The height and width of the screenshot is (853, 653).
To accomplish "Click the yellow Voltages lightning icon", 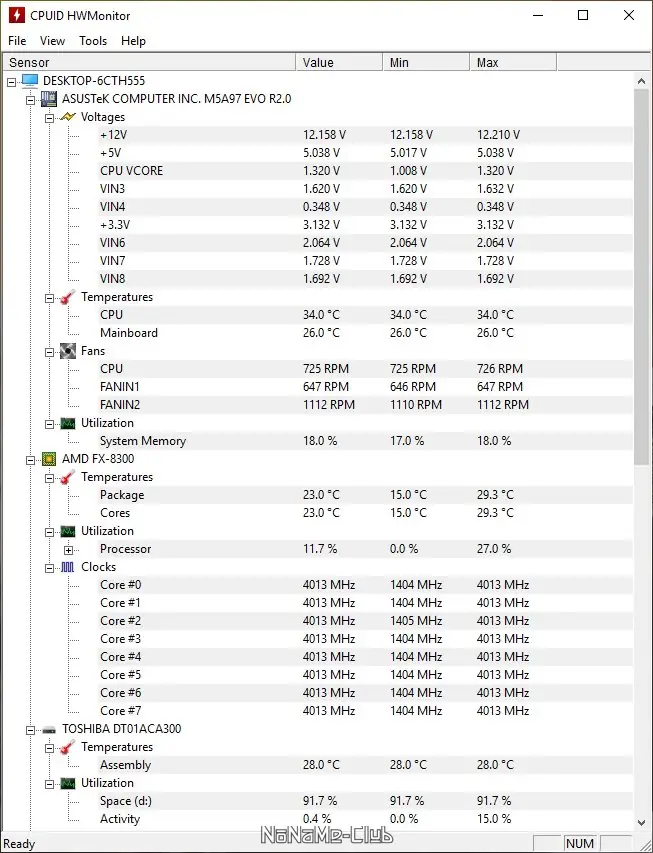I will pyautogui.click(x=67, y=117).
